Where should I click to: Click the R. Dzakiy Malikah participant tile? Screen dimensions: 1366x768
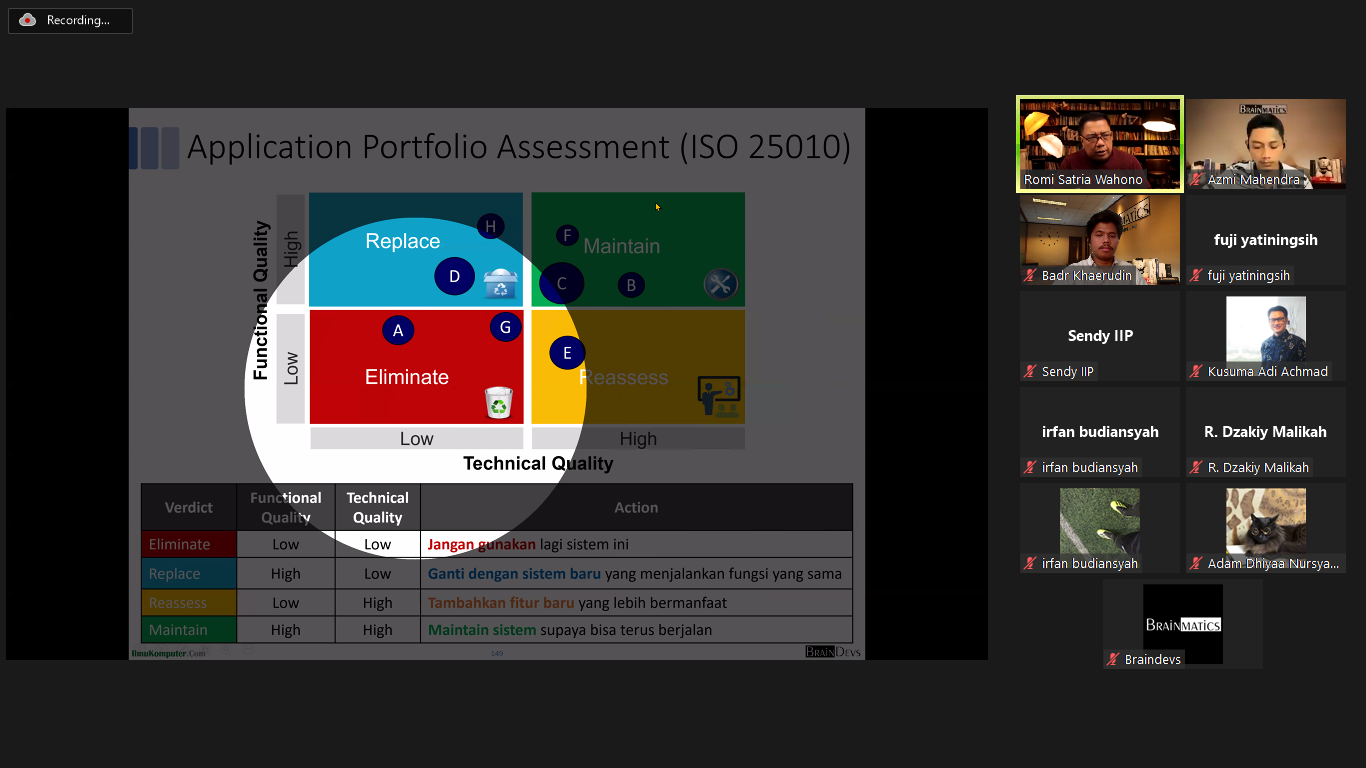pos(1265,433)
